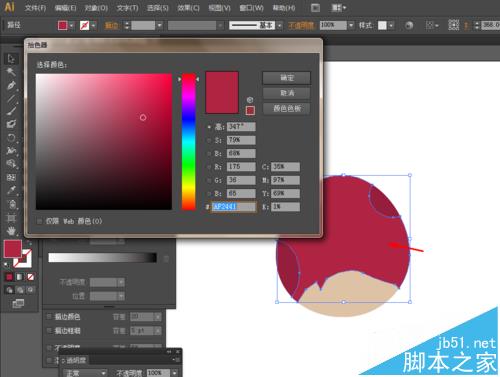Select the Hand tool
This screenshot has width=500, height=377.
pyautogui.click(x=11, y=231)
